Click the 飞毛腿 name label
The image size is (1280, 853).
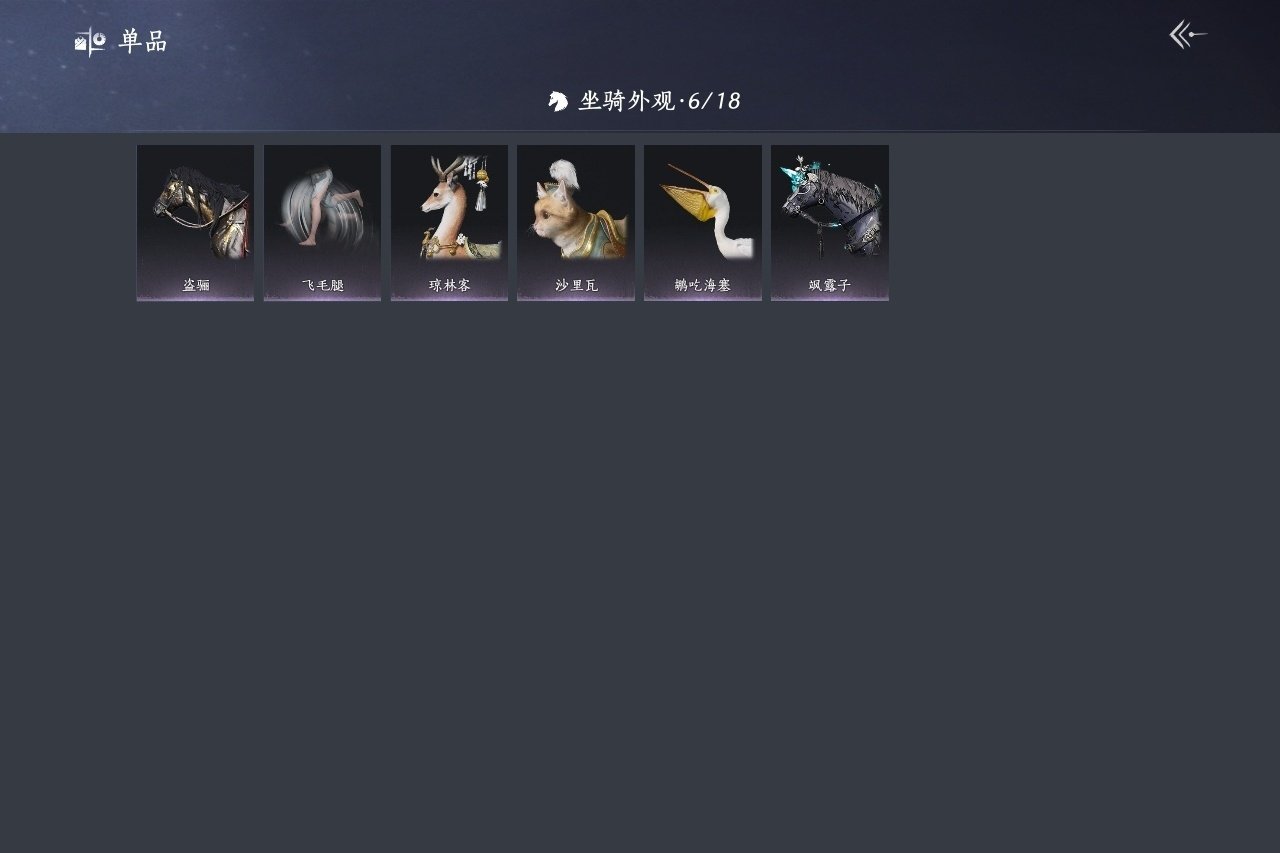pos(323,285)
